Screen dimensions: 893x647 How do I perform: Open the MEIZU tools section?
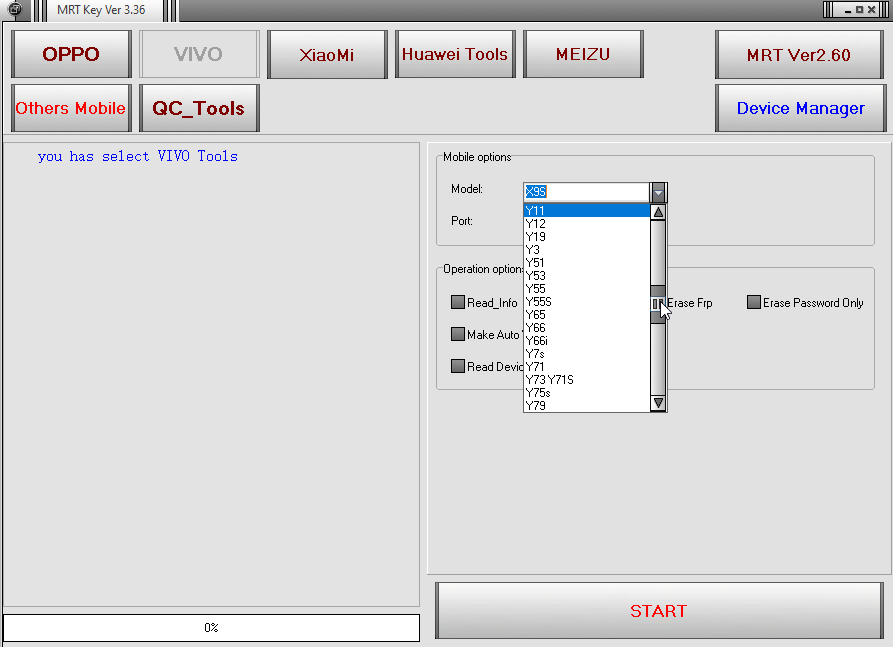point(583,54)
